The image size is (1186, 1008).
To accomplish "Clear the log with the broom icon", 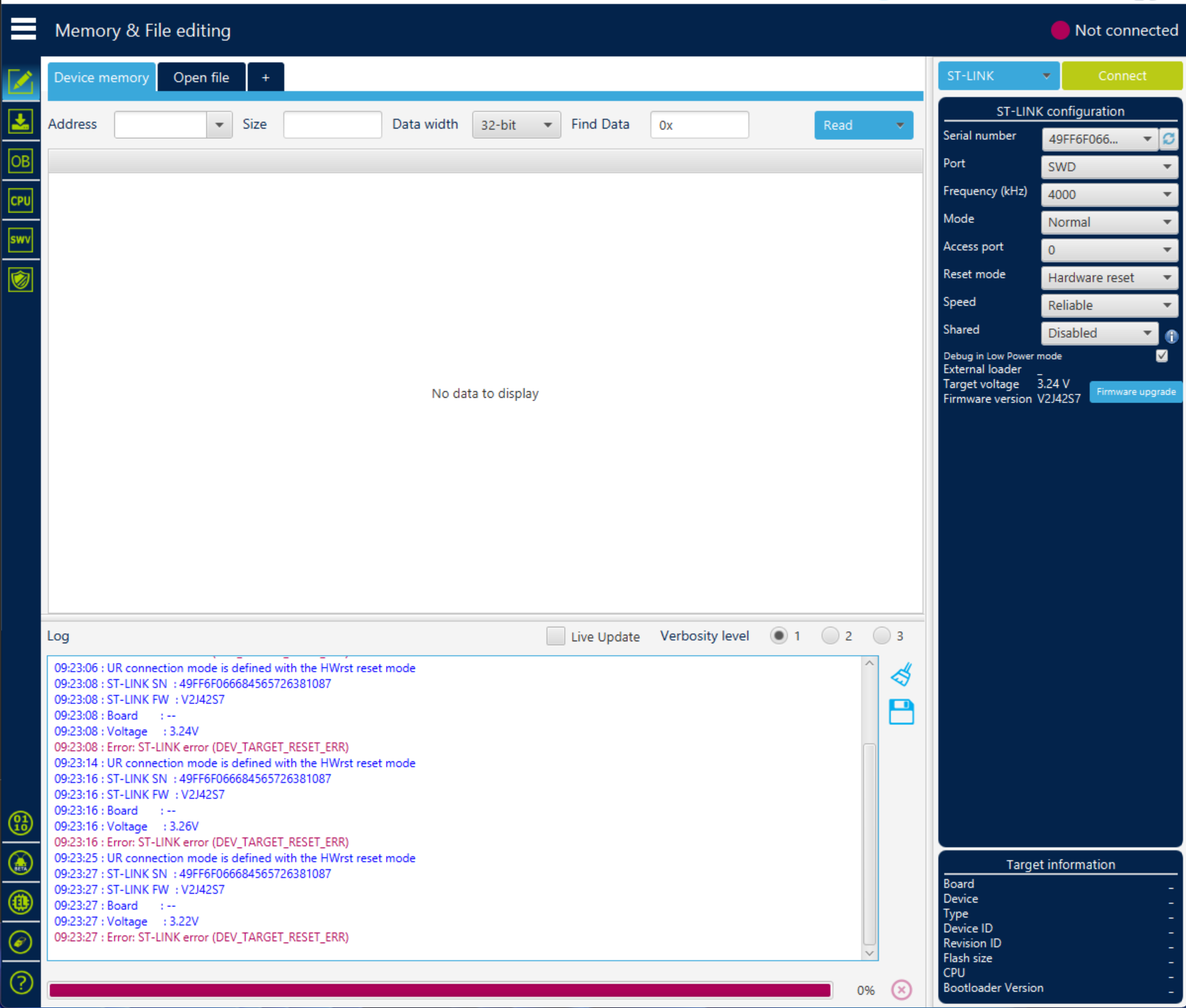I will coord(902,674).
